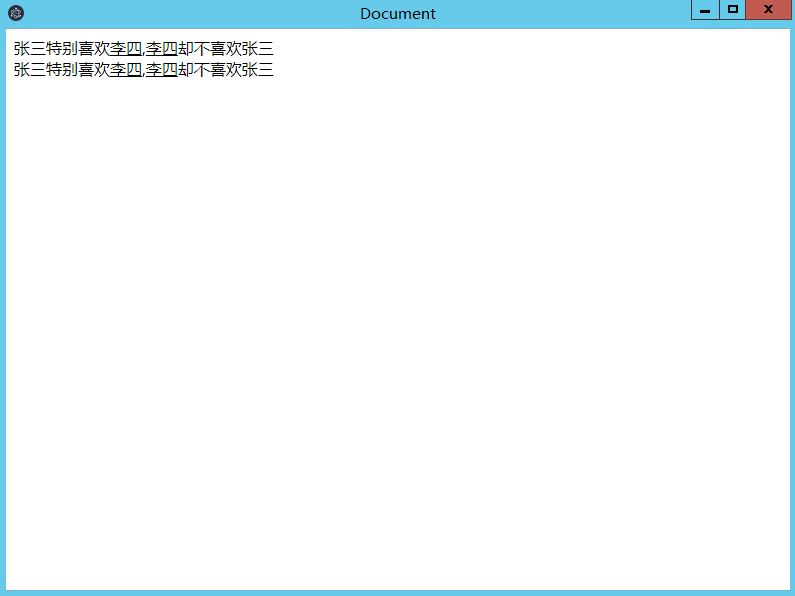Click the second line of Chinese text
Screen dimensions: 795x596
point(143,69)
